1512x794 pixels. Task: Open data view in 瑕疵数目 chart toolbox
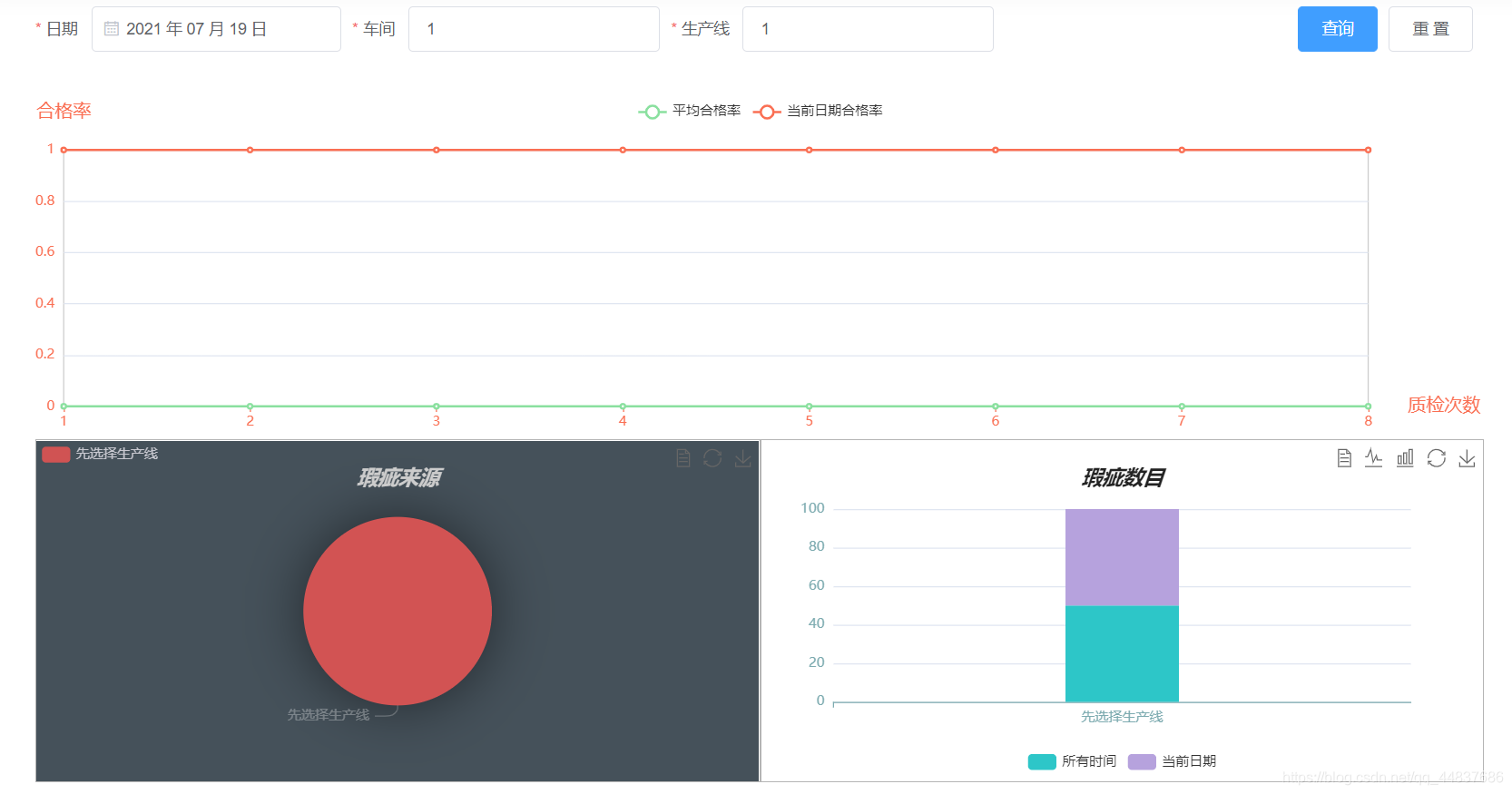tap(1344, 458)
